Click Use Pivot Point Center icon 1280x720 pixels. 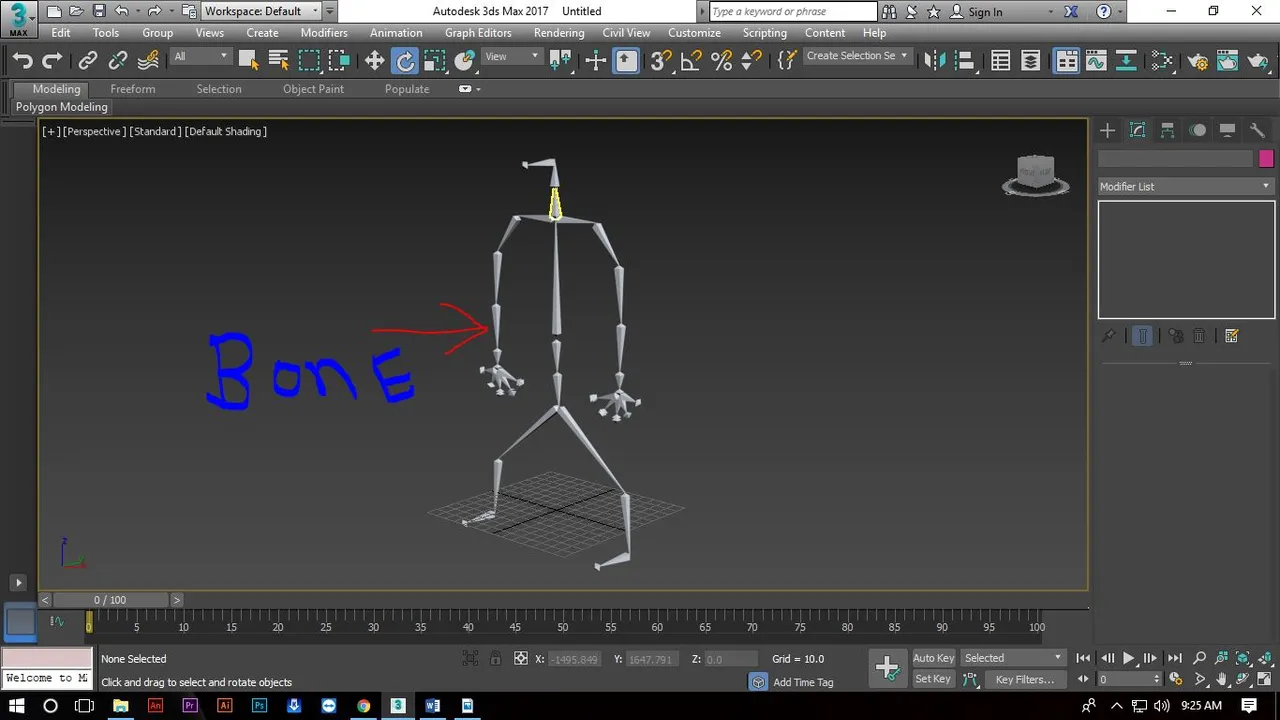(x=561, y=61)
